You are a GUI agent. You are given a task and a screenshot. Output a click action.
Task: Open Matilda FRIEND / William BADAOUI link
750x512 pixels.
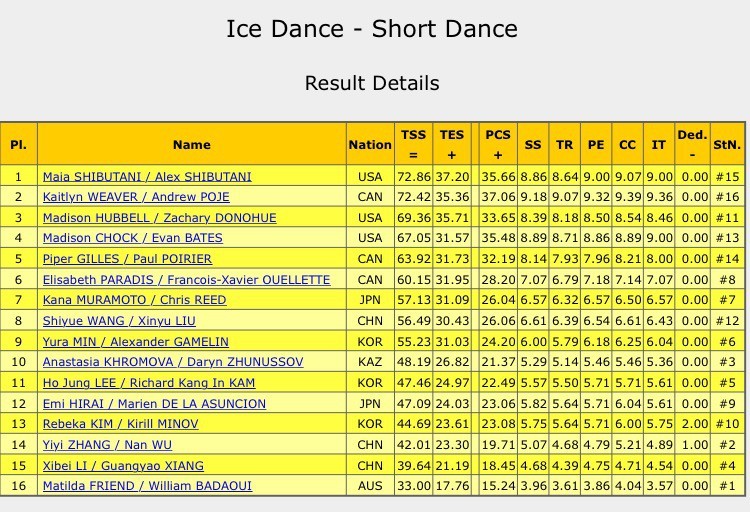[147, 486]
